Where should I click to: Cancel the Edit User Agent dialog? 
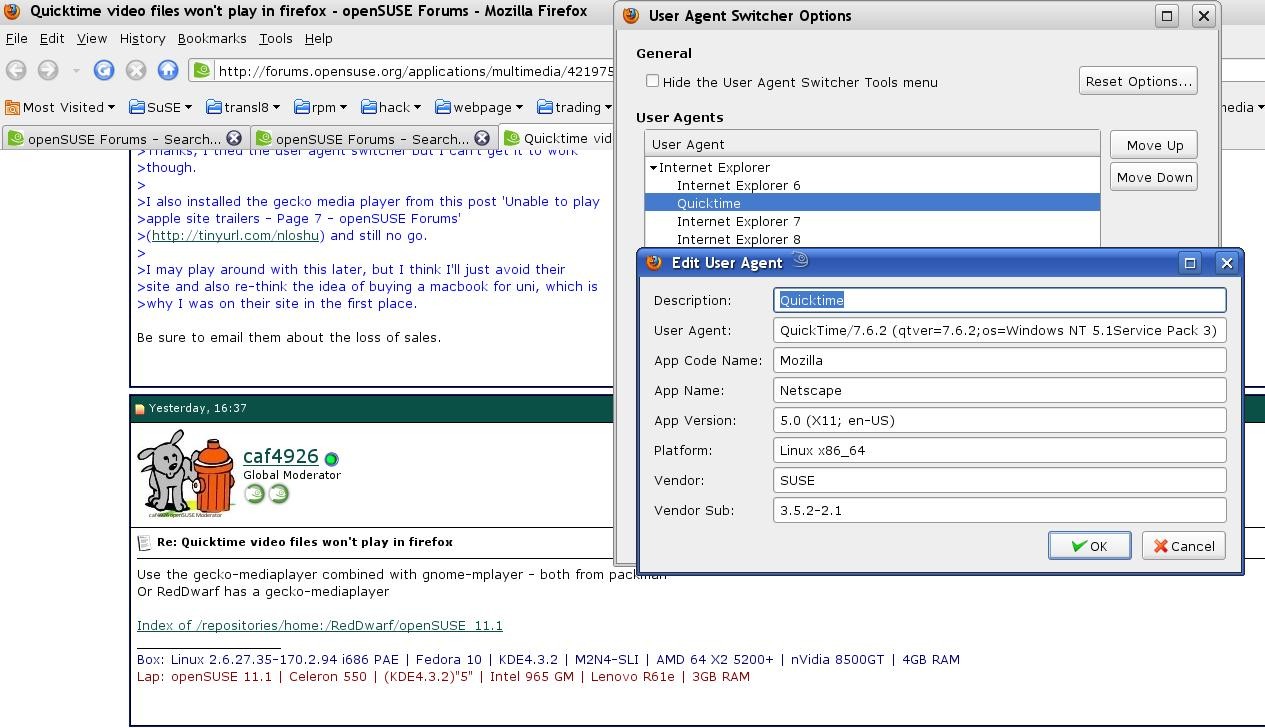click(x=1183, y=546)
